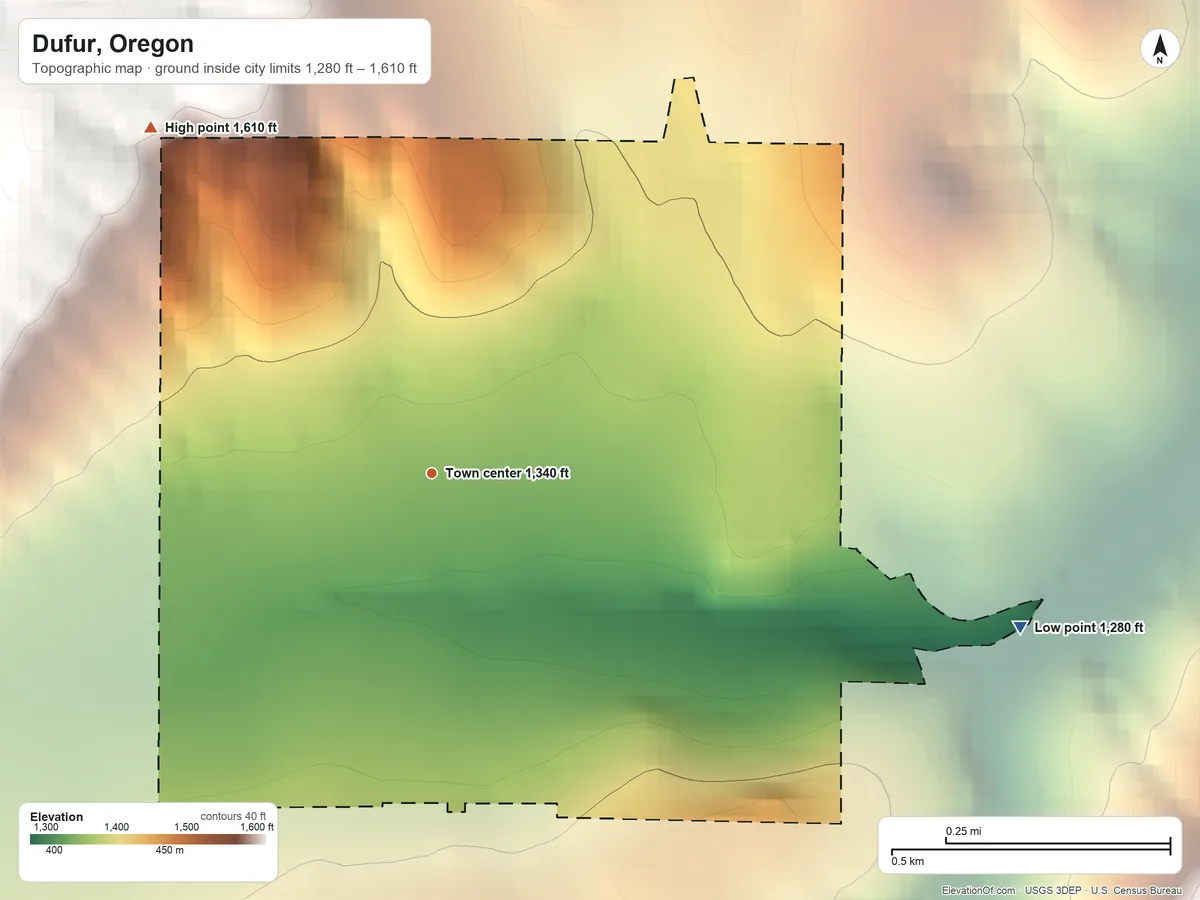This screenshot has height=900, width=1200.
Task: Click the '0.25 mi' scale bar label
Action: (964, 831)
